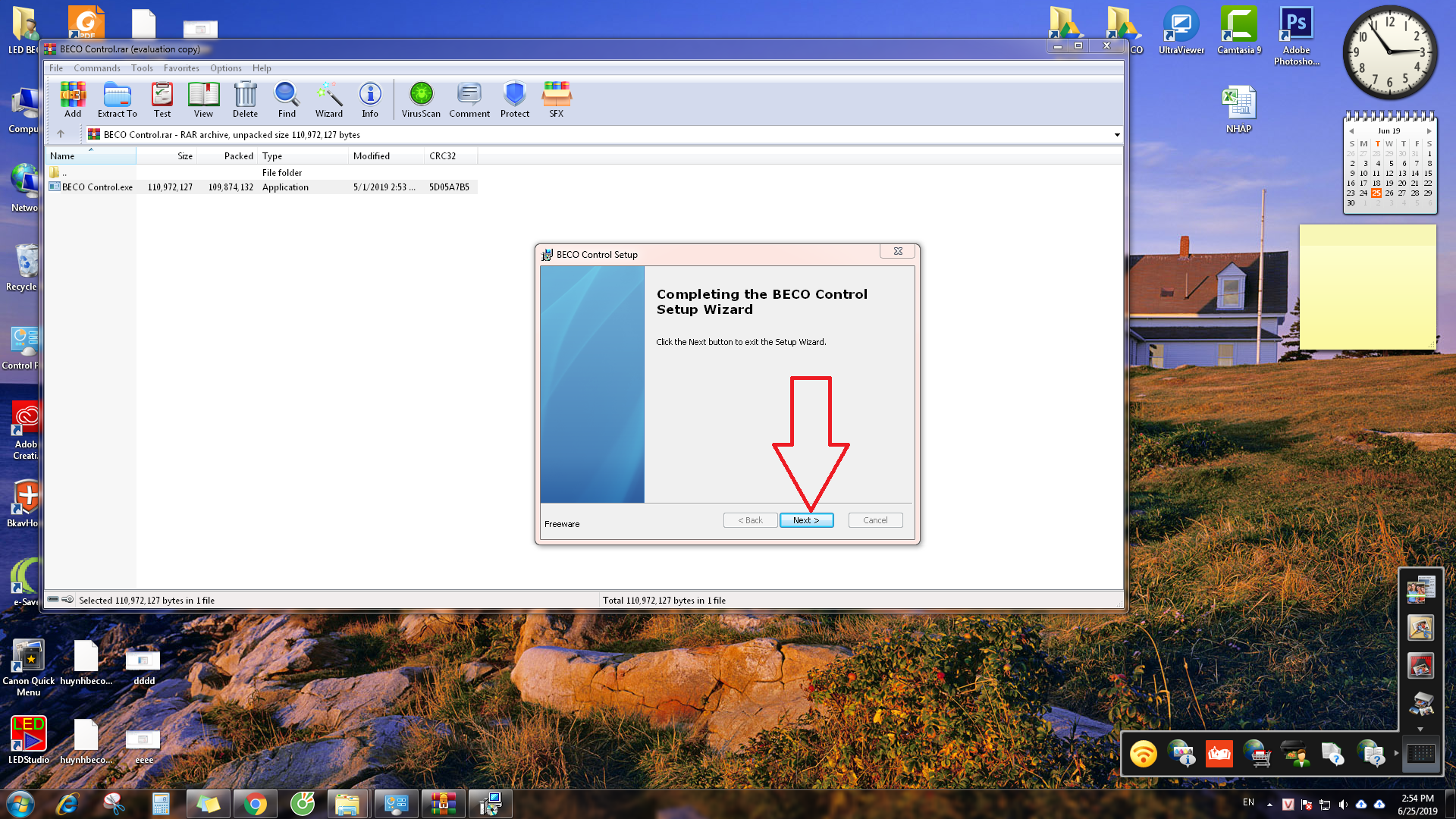Image resolution: width=1456 pixels, height=819 pixels.
Task: Select the BECO Control.exe file row
Action: (97, 187)
